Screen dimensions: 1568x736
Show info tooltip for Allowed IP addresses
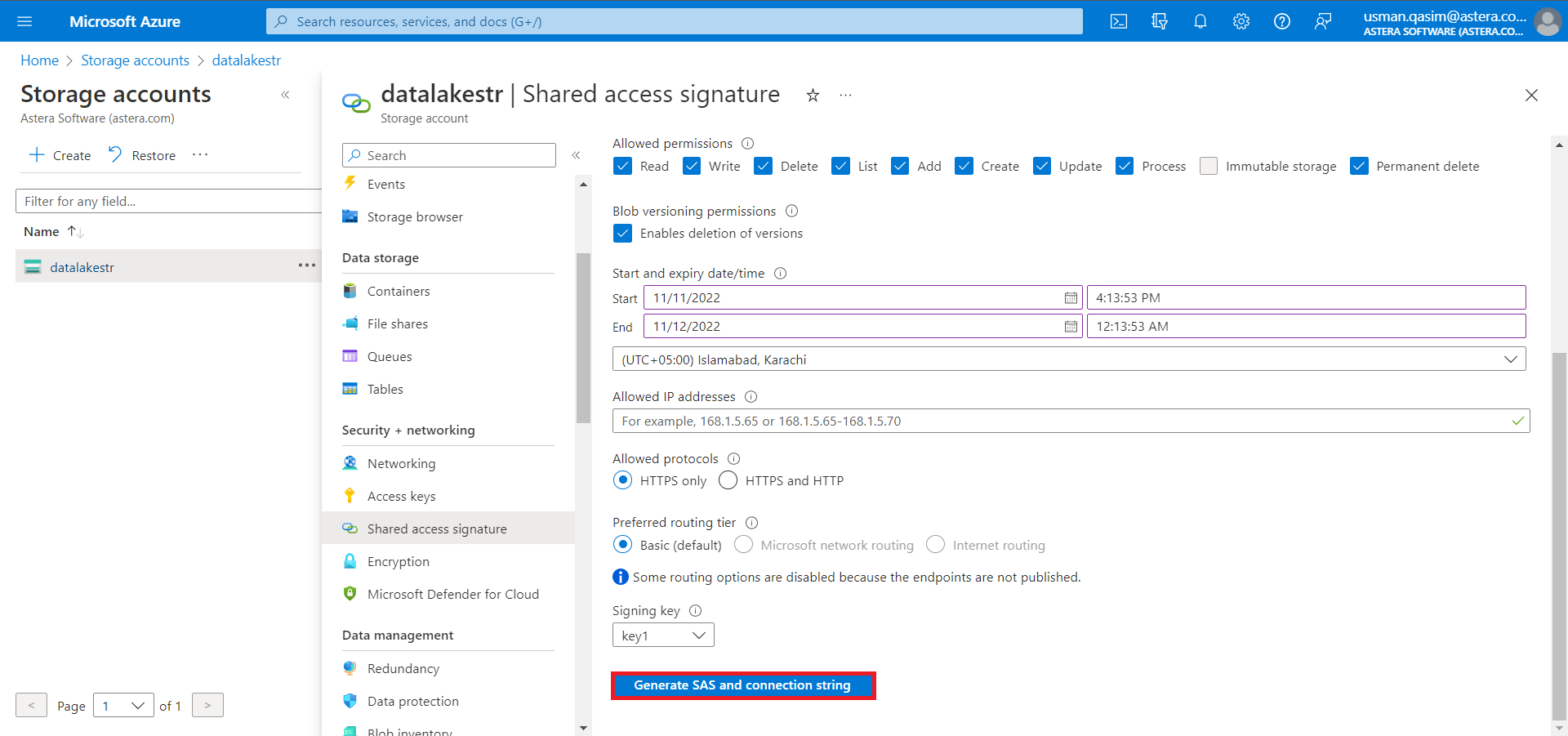[751, 397]
